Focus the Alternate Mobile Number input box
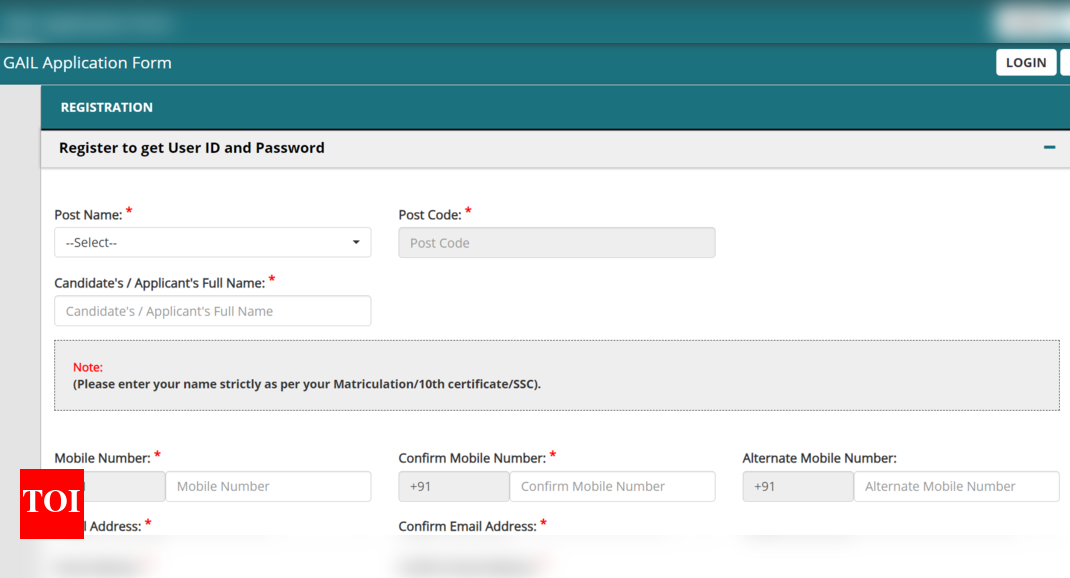 coord(956,486)
